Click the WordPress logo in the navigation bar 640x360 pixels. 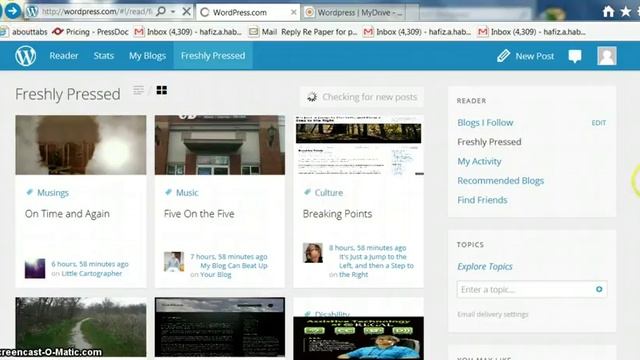[x=25, y=56]
